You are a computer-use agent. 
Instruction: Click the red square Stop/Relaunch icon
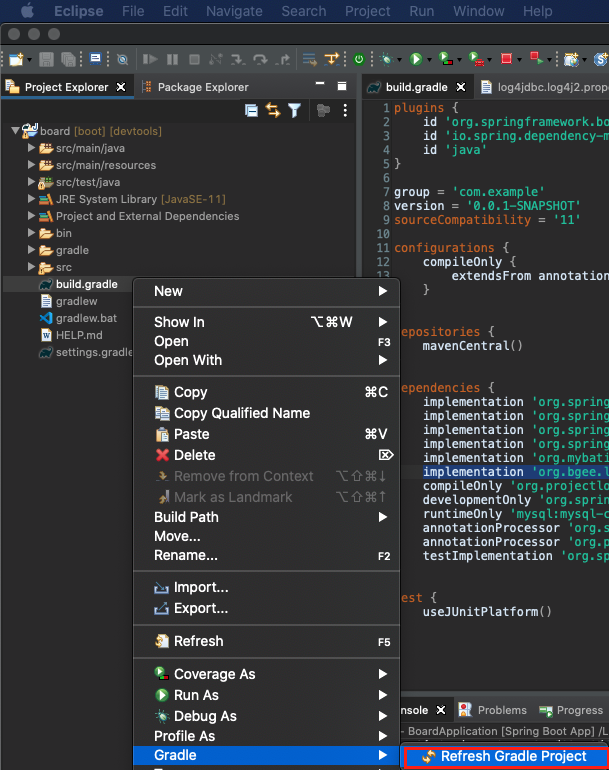coord(506,59)
